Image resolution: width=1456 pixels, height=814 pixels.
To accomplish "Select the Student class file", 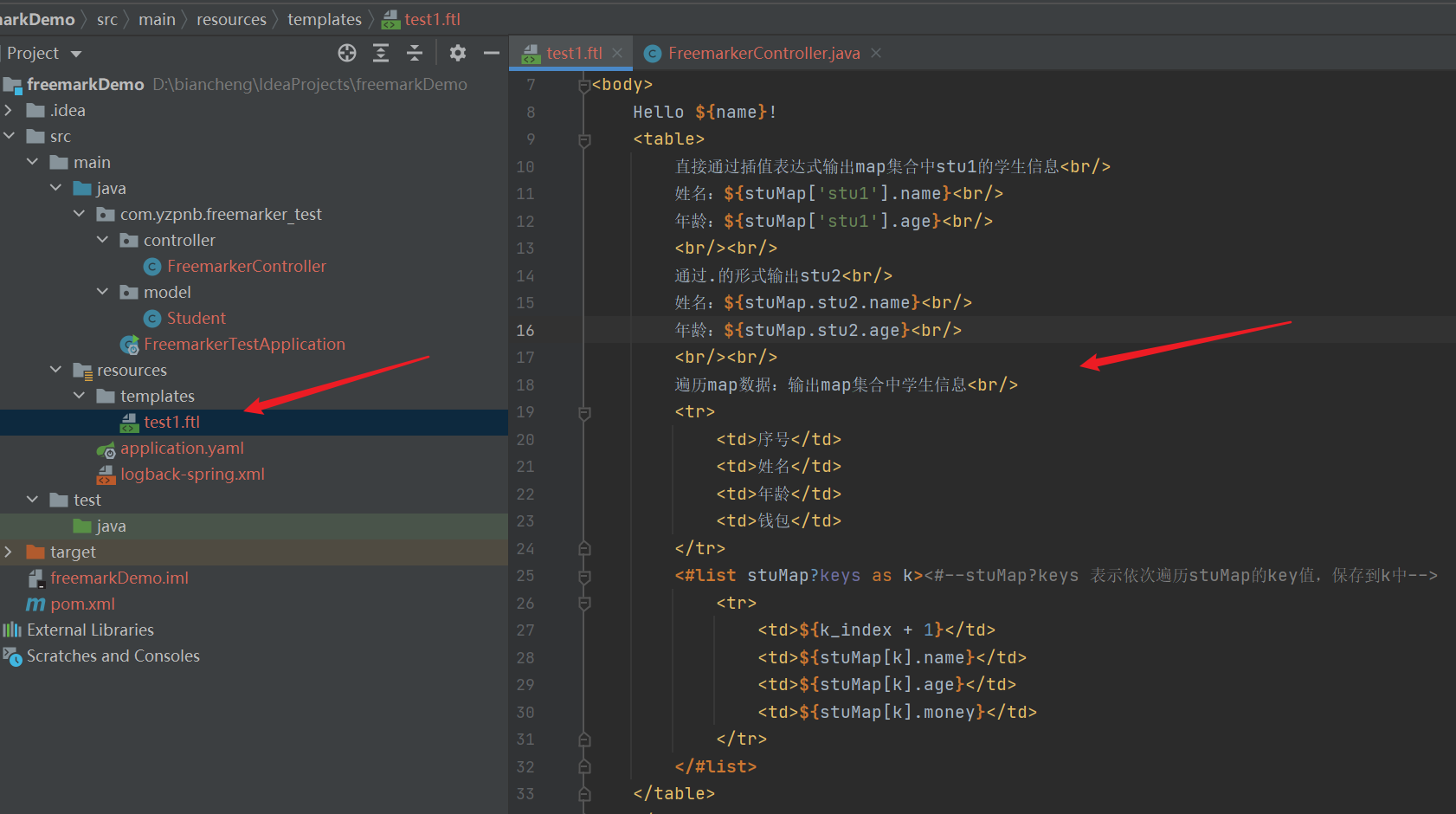I will click(x=196, y=318).
